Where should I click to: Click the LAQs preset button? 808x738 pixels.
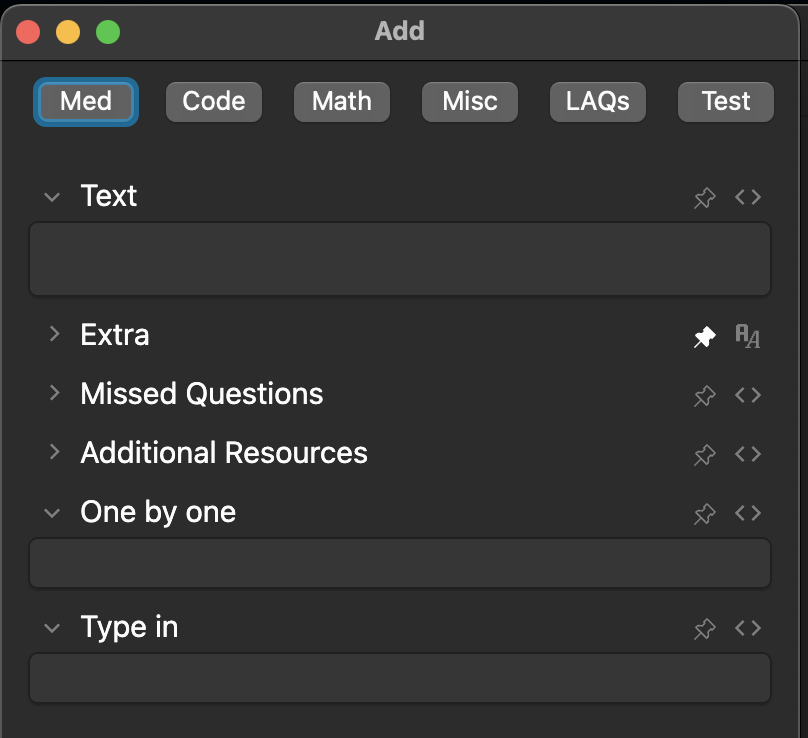(x=598, y=101)
